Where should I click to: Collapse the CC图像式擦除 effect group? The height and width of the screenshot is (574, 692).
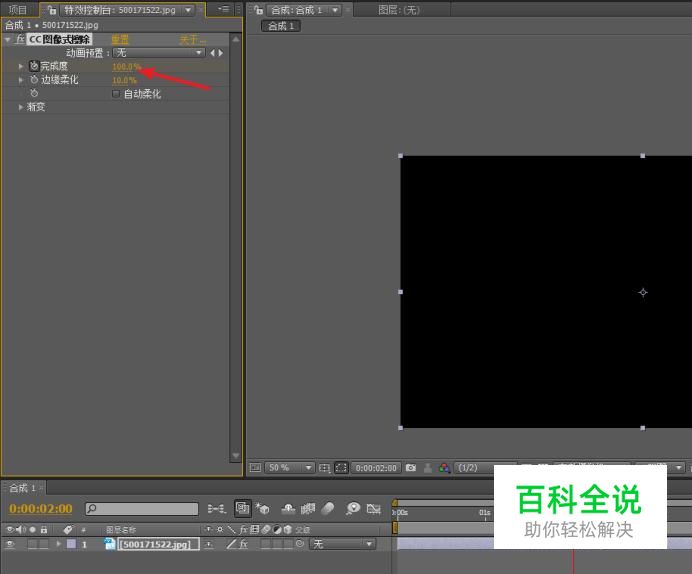pos(7,40)
